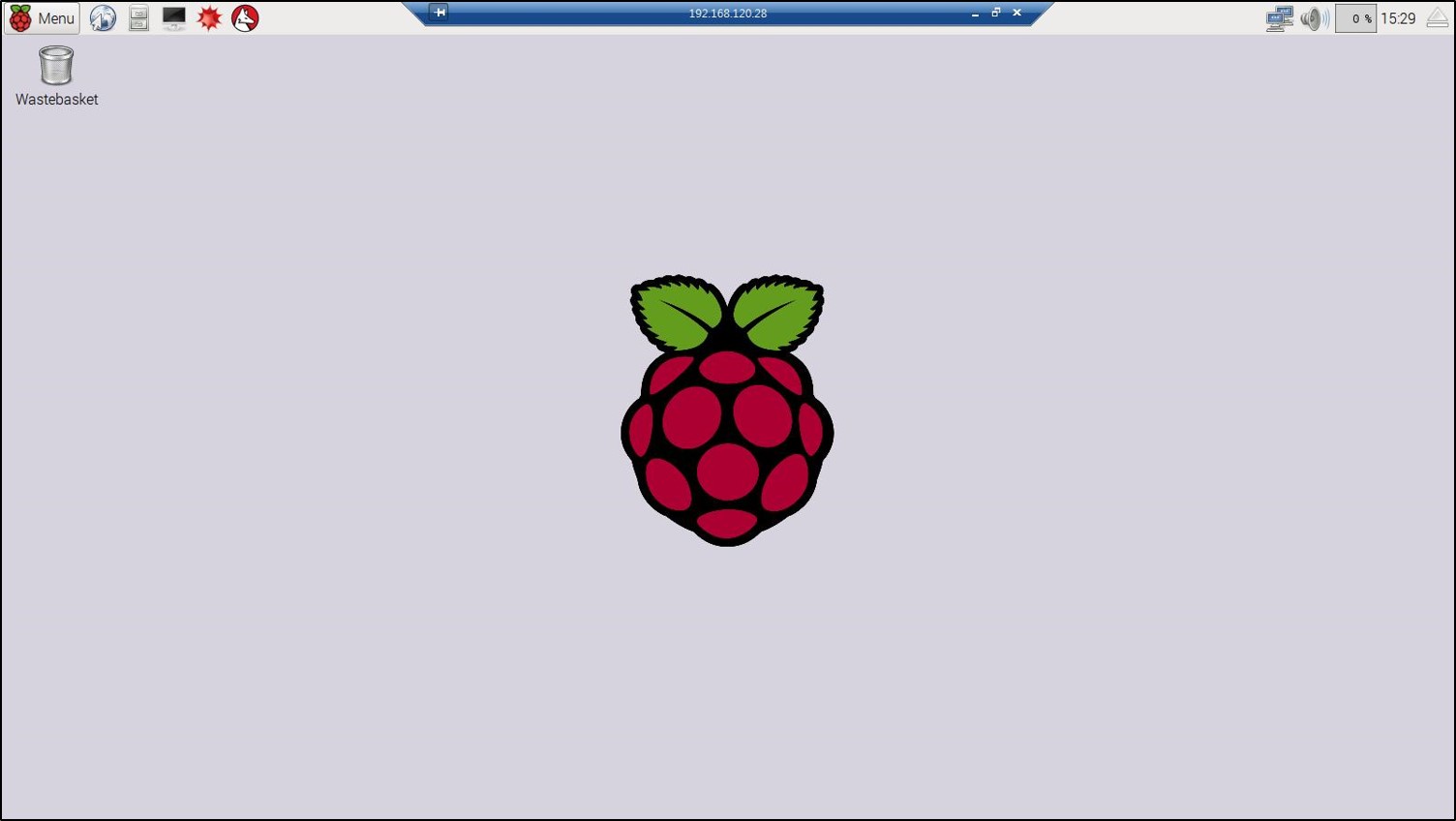
Task: Open Mathematica red spiky icon
Action: 209,18
